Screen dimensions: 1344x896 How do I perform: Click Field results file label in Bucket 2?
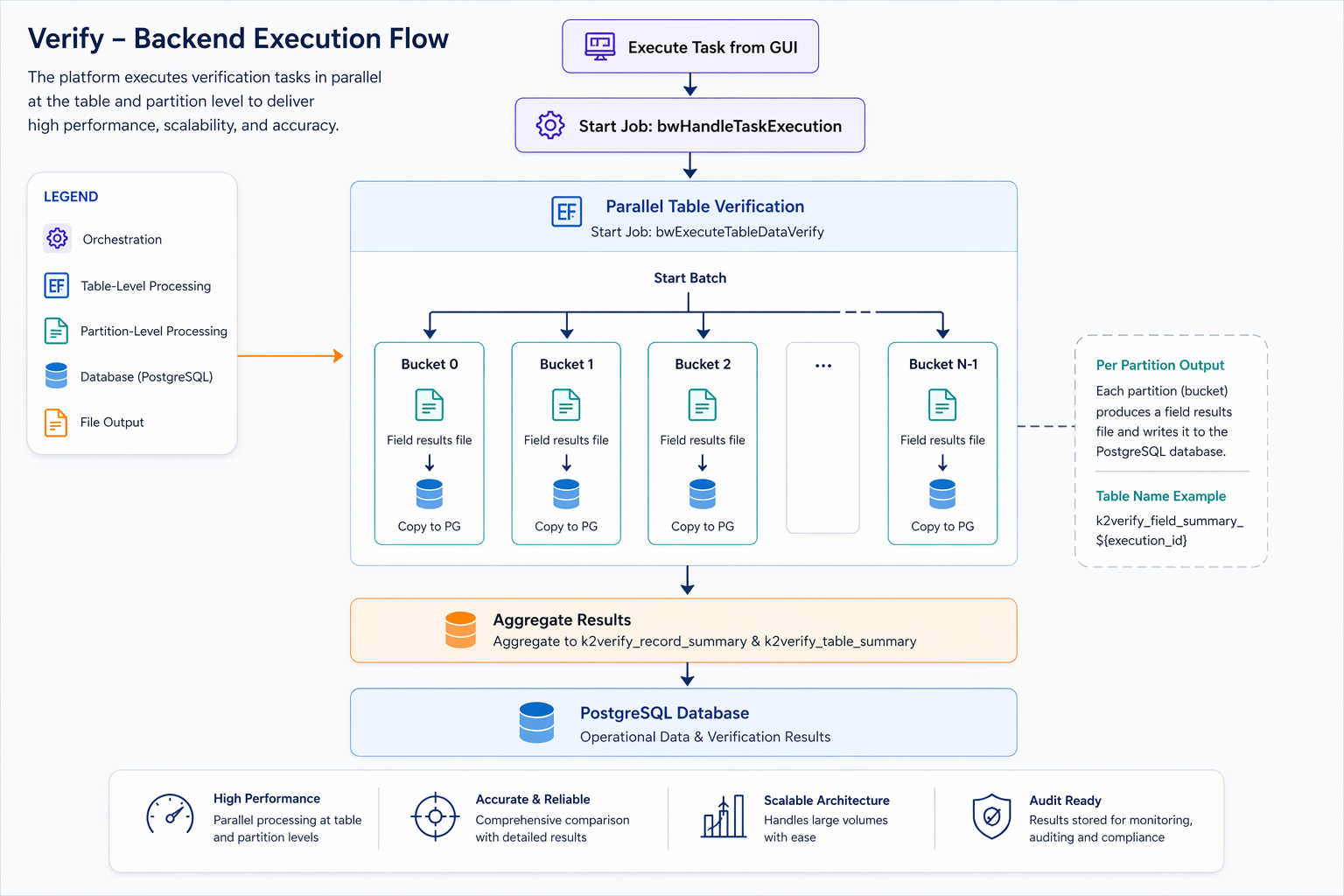(x=703, y=440)
